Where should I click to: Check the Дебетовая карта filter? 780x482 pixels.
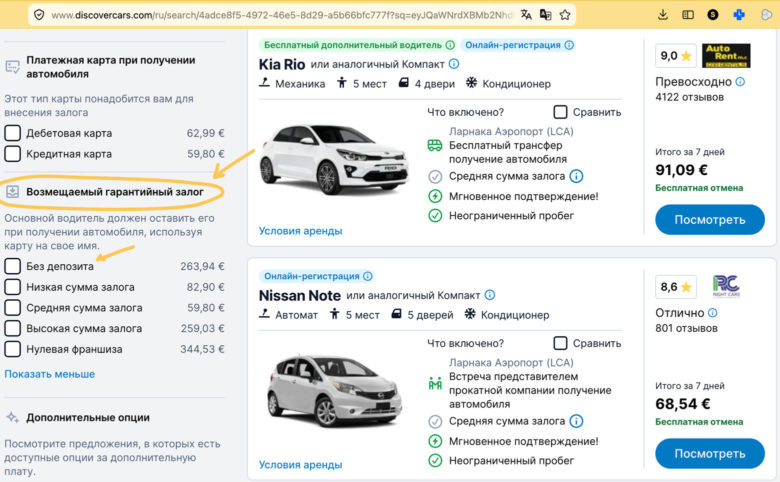[x=12, y=133]
